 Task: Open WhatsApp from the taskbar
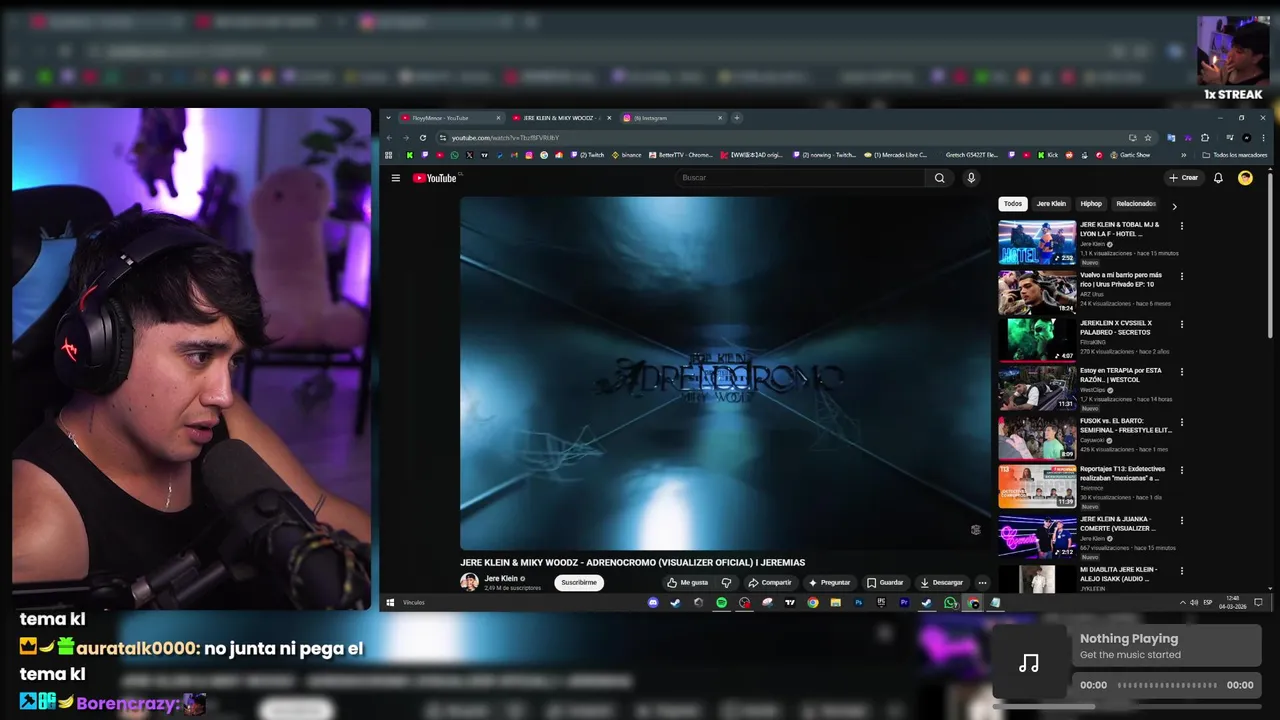click(950, 602)
